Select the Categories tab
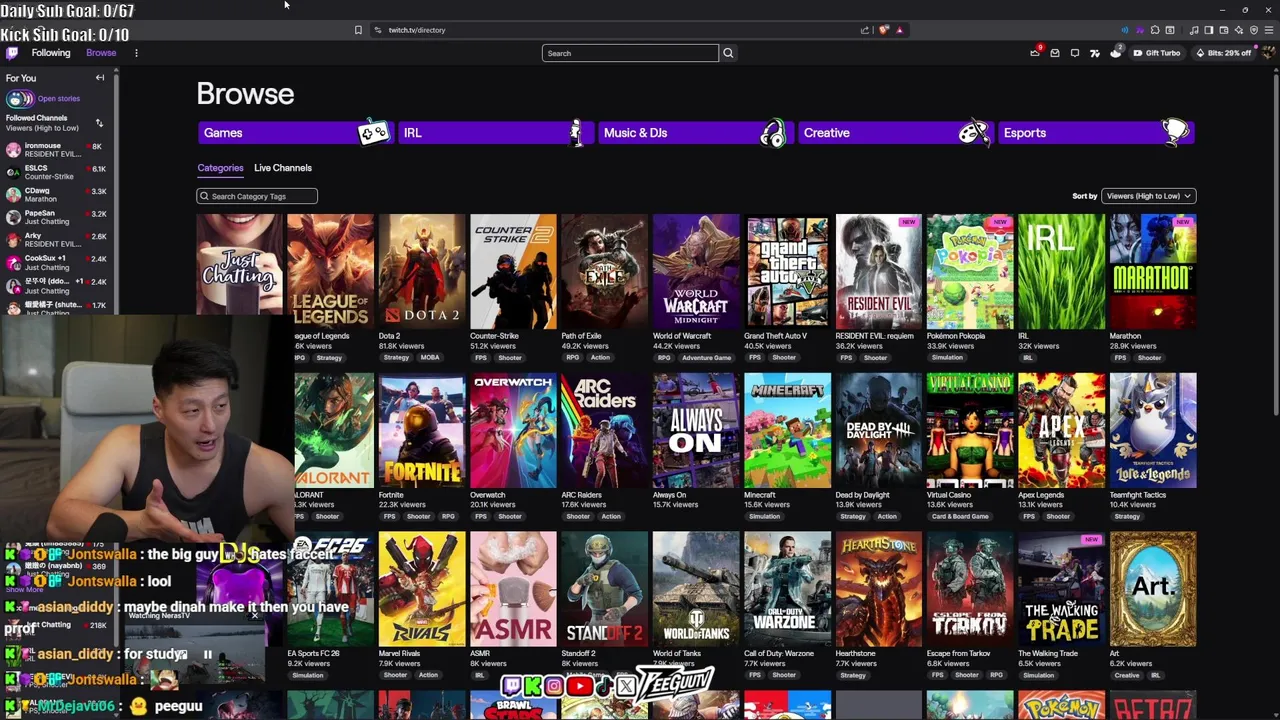The image size is (1280, 720). point(220,168)
